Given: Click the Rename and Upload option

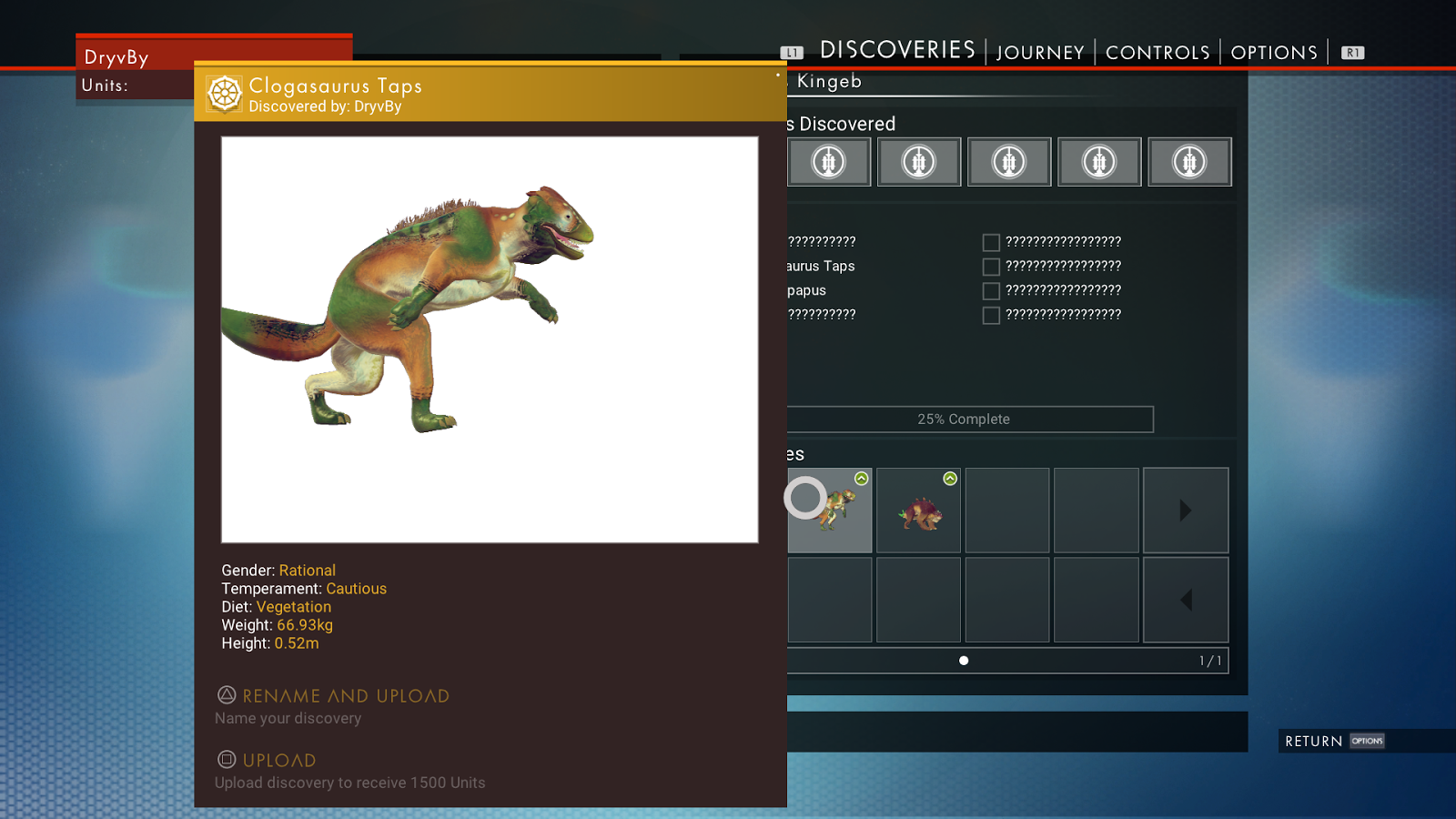Looking at the screenshot, I should (346, 696).
